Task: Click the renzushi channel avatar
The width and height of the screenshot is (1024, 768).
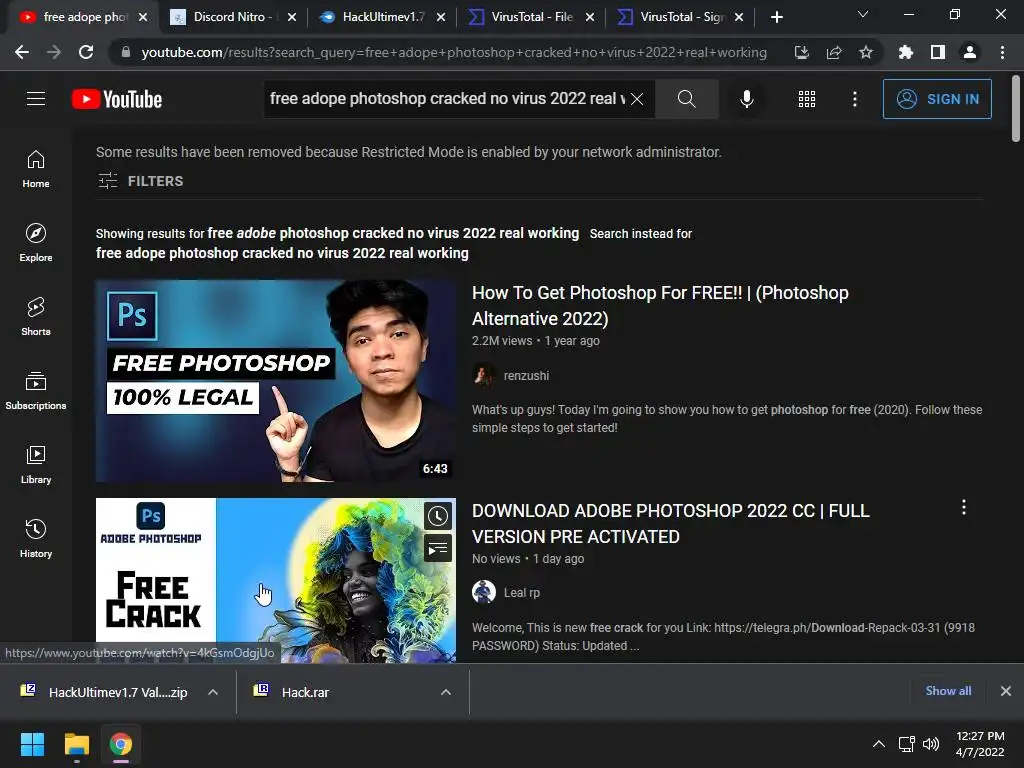Action: [x=483, y=375]
